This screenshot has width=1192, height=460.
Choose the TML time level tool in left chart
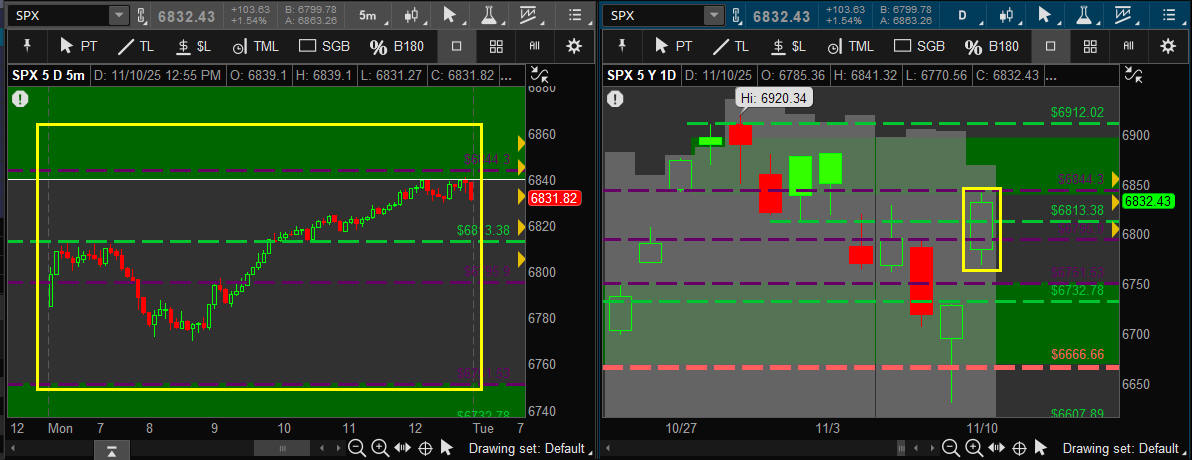[254, 46]
